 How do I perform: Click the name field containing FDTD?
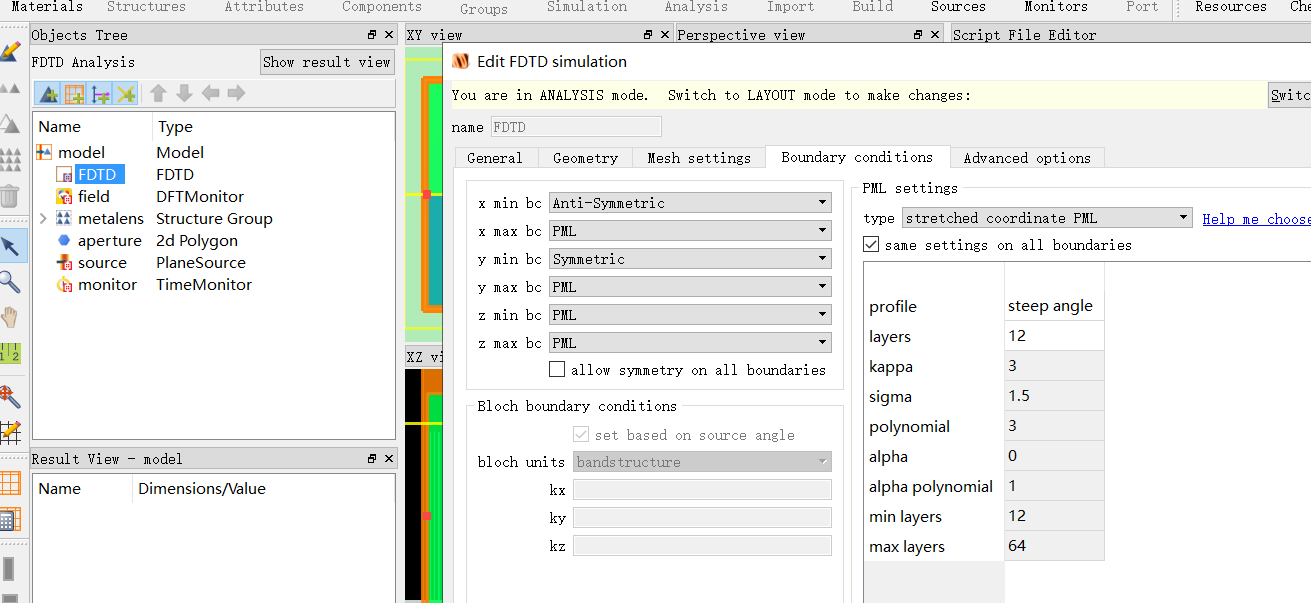pyautogui.click(x=575, y=127)
